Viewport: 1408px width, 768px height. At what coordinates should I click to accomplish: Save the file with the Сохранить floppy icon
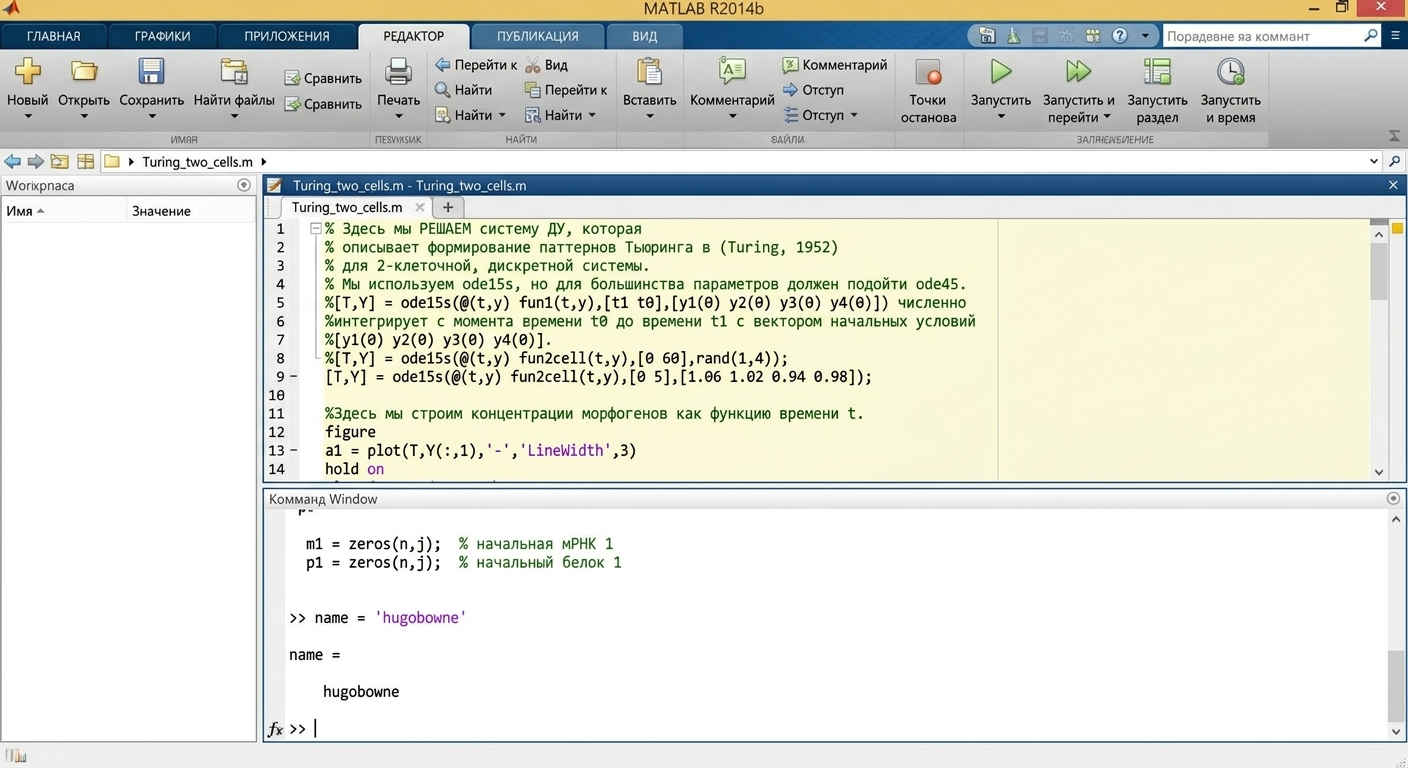151,72
